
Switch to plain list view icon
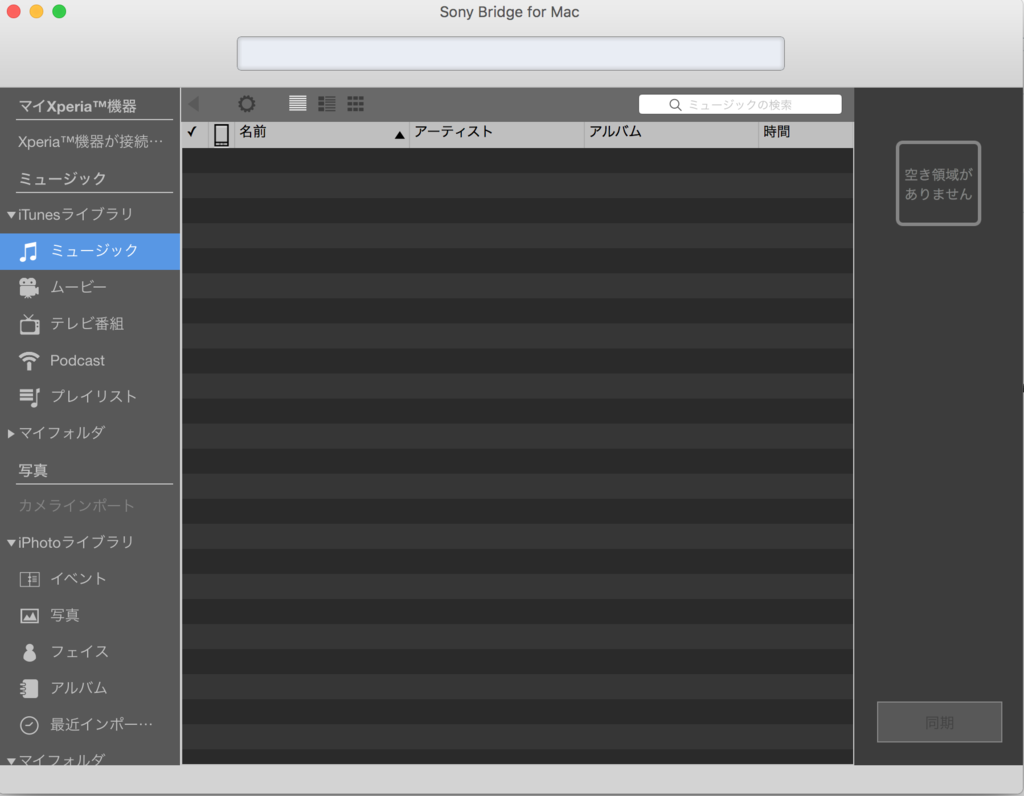(298, 103)
